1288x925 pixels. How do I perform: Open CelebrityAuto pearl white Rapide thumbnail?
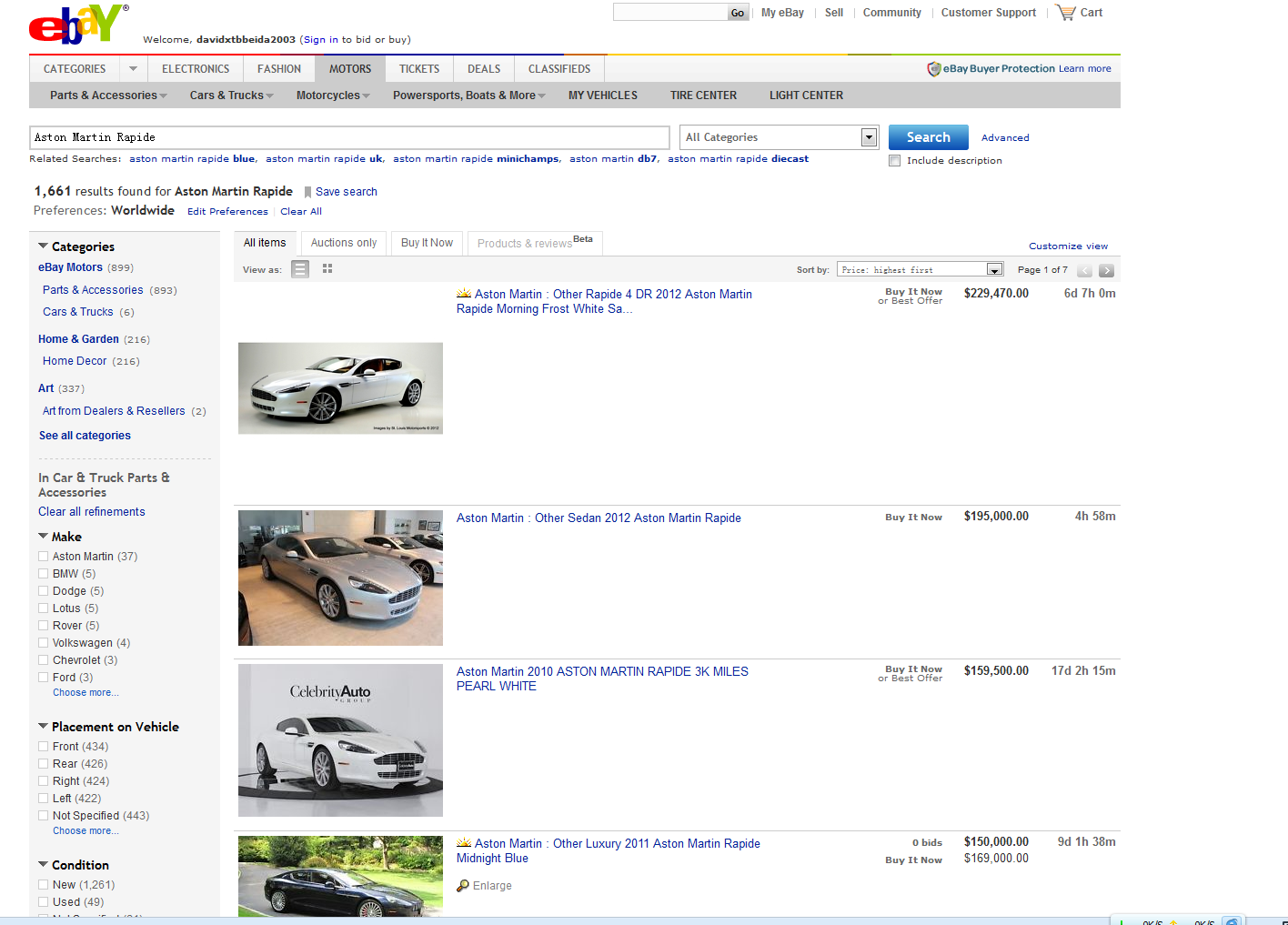(x=340, y=740)
